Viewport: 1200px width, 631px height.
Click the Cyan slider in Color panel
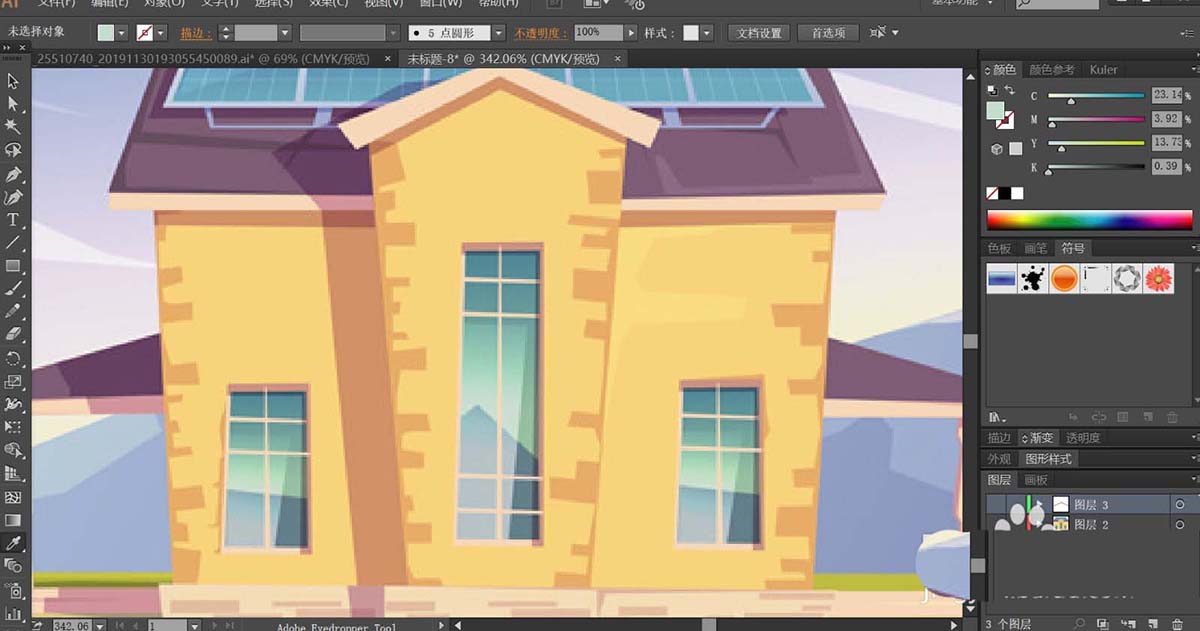[x=1096, y=97]
